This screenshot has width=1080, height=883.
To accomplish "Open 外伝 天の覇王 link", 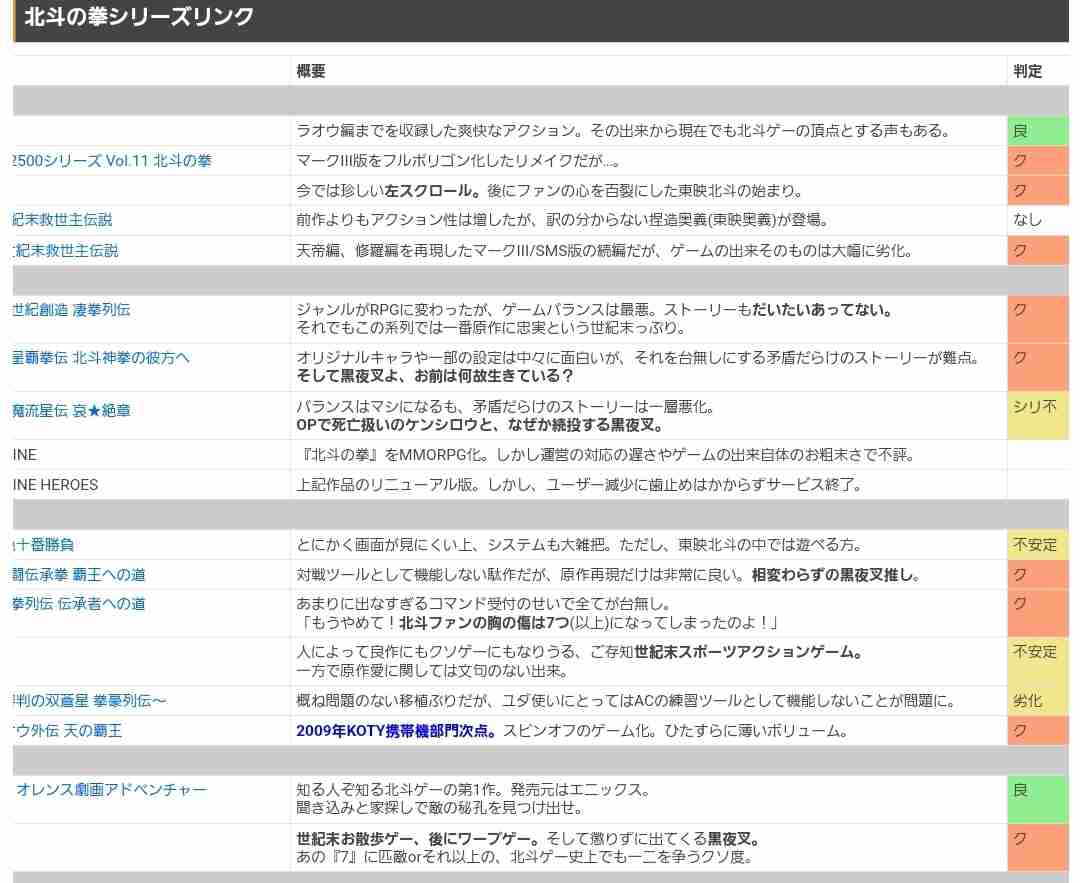I will click(x=68, y=731).
